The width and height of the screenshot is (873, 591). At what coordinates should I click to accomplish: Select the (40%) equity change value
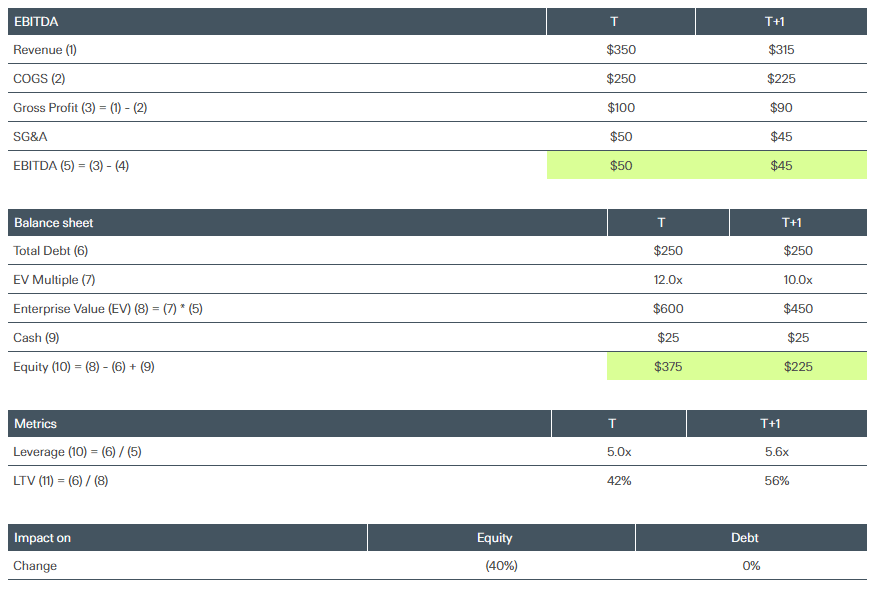pyautogui.click(x=501, y=566)
